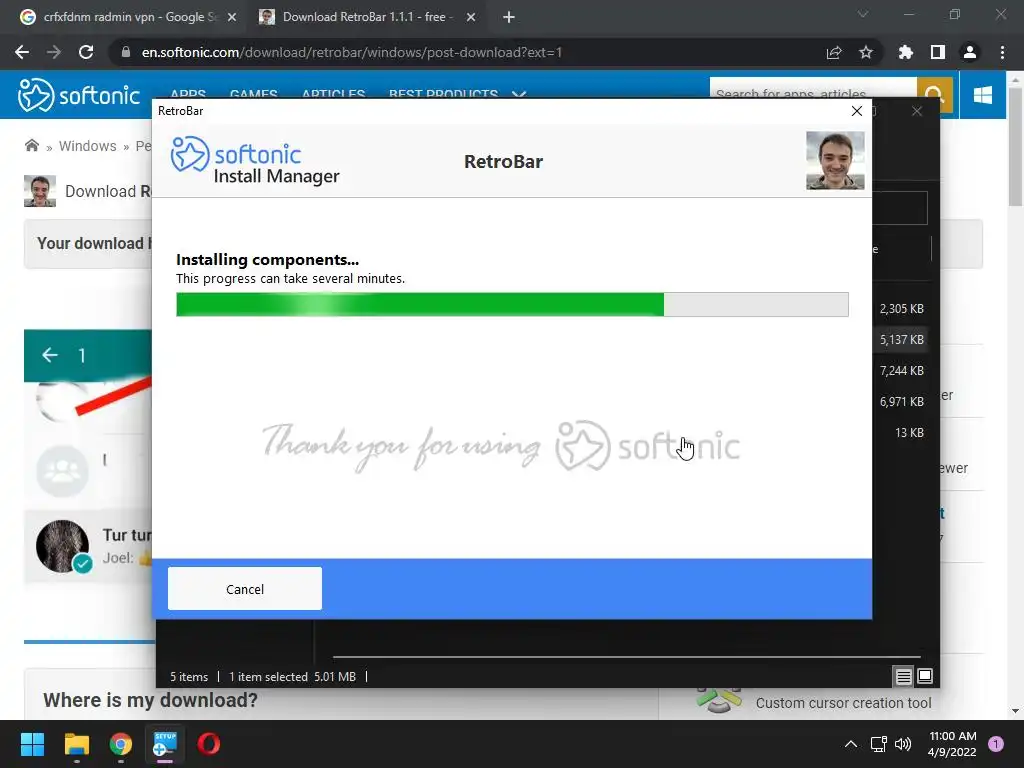Open GAMES menu on Softonic
Viewport: 1024px width, 768px height.
click(x=253, y=95)
